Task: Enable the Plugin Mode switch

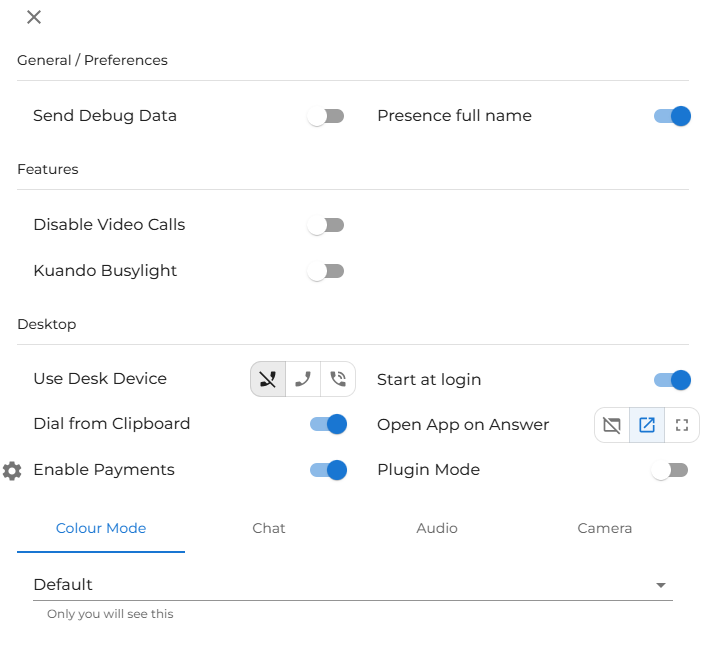Action: click(670, 470)
